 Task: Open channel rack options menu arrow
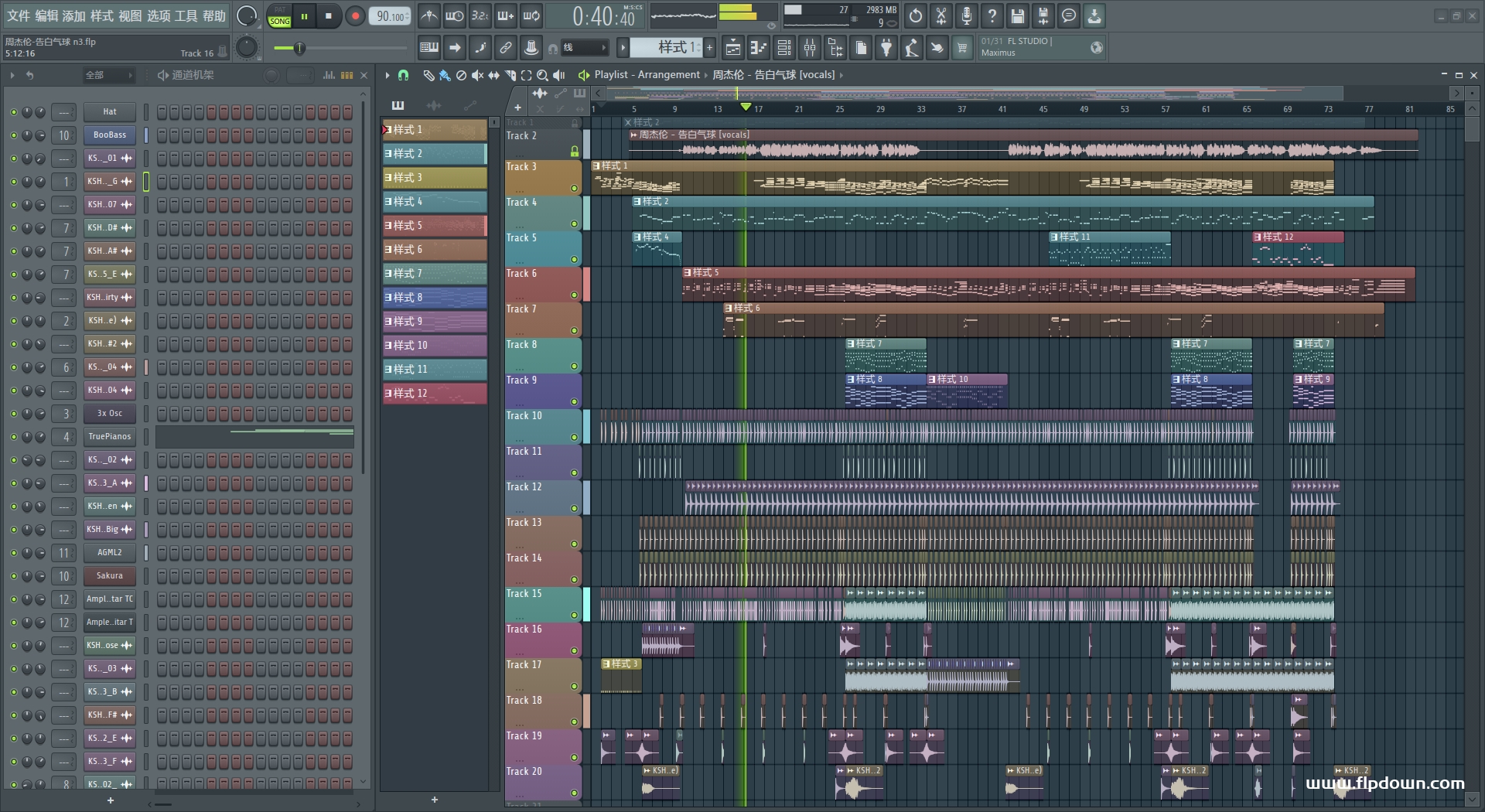[12, 75]
